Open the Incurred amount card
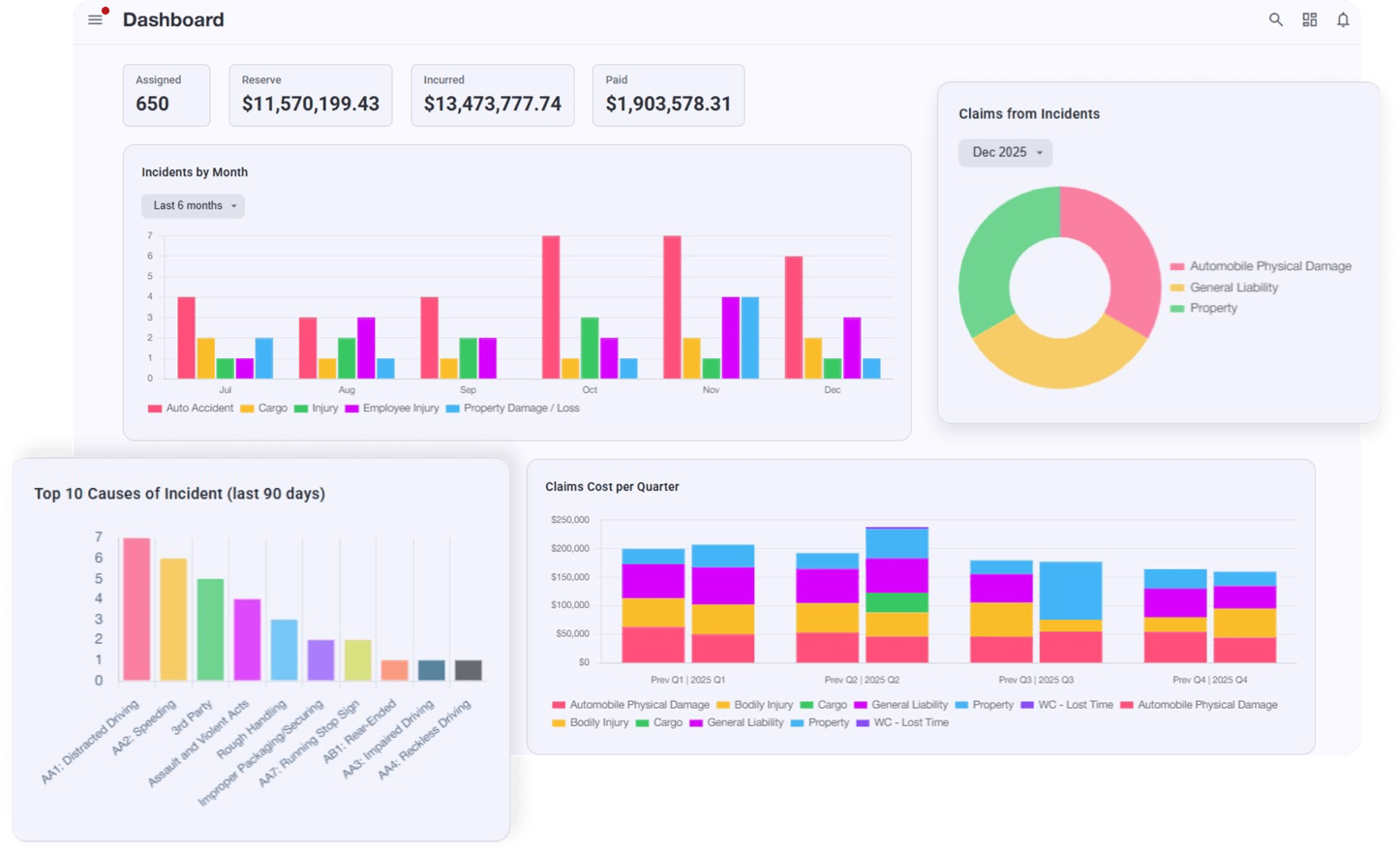Screen dimensions: 1400x854 [492, 95]
